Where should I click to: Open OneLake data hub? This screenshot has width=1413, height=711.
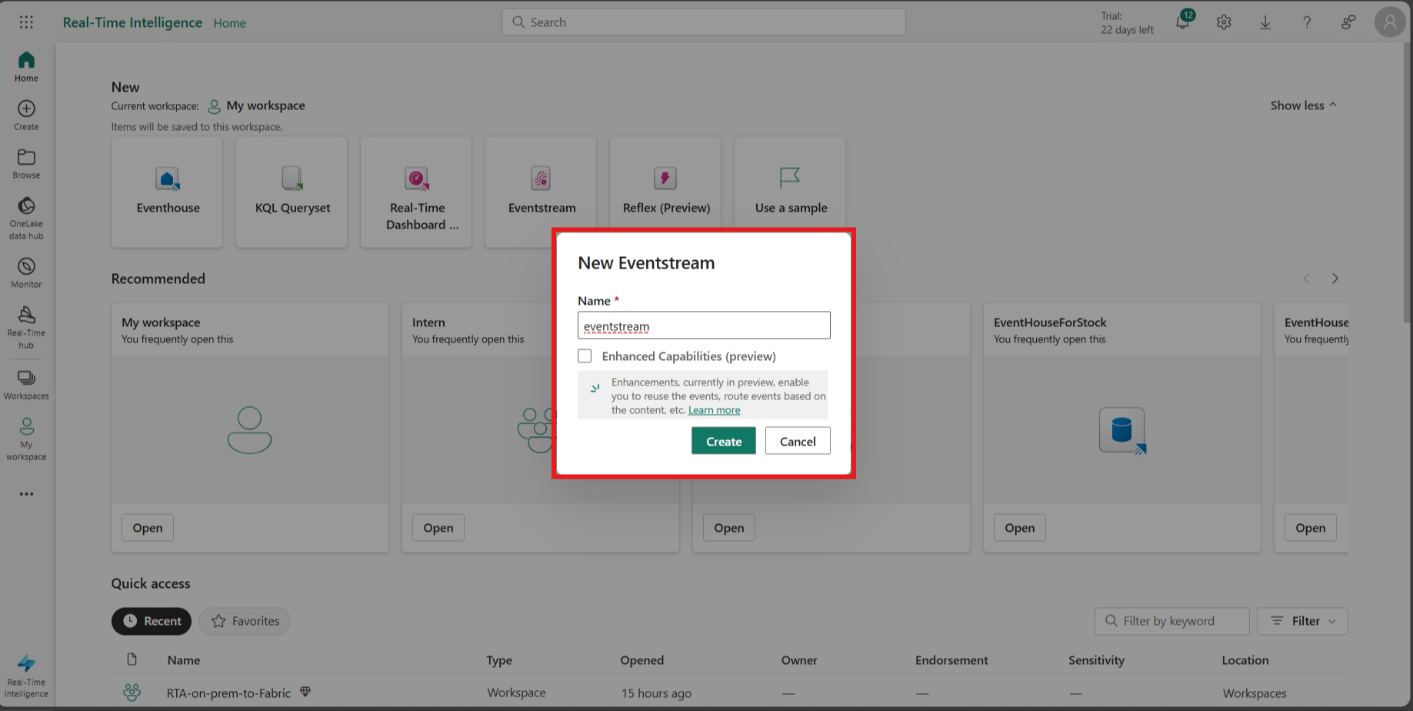pos(26,219)
